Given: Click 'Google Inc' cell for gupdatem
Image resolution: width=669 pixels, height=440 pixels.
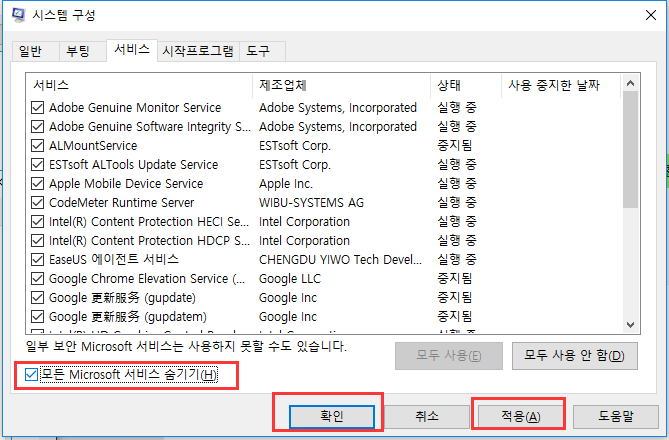Looking at the screenshot, I should 288,317.
